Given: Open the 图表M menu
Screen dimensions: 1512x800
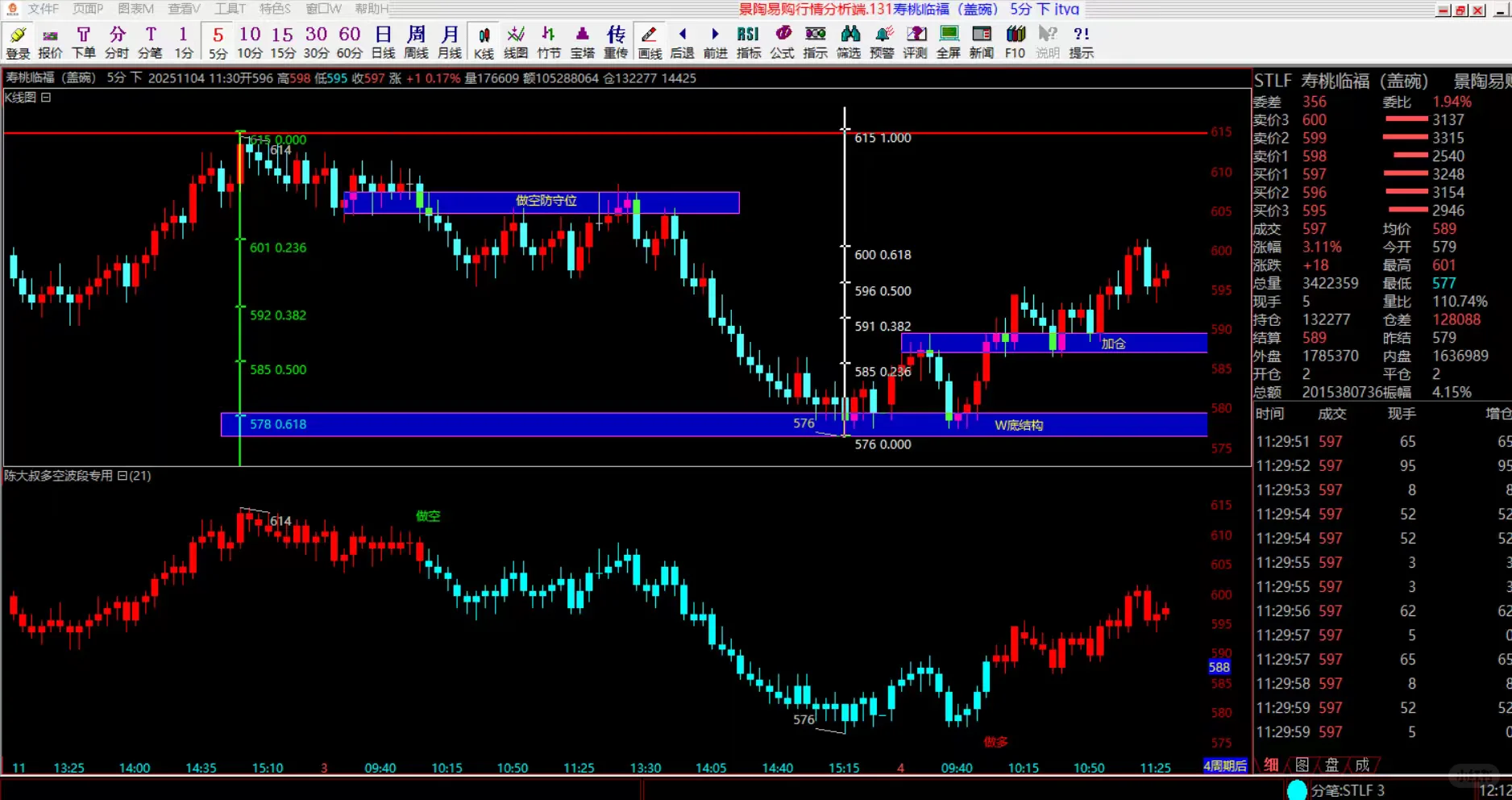Looking at the screenshot, I should (135, 9).
